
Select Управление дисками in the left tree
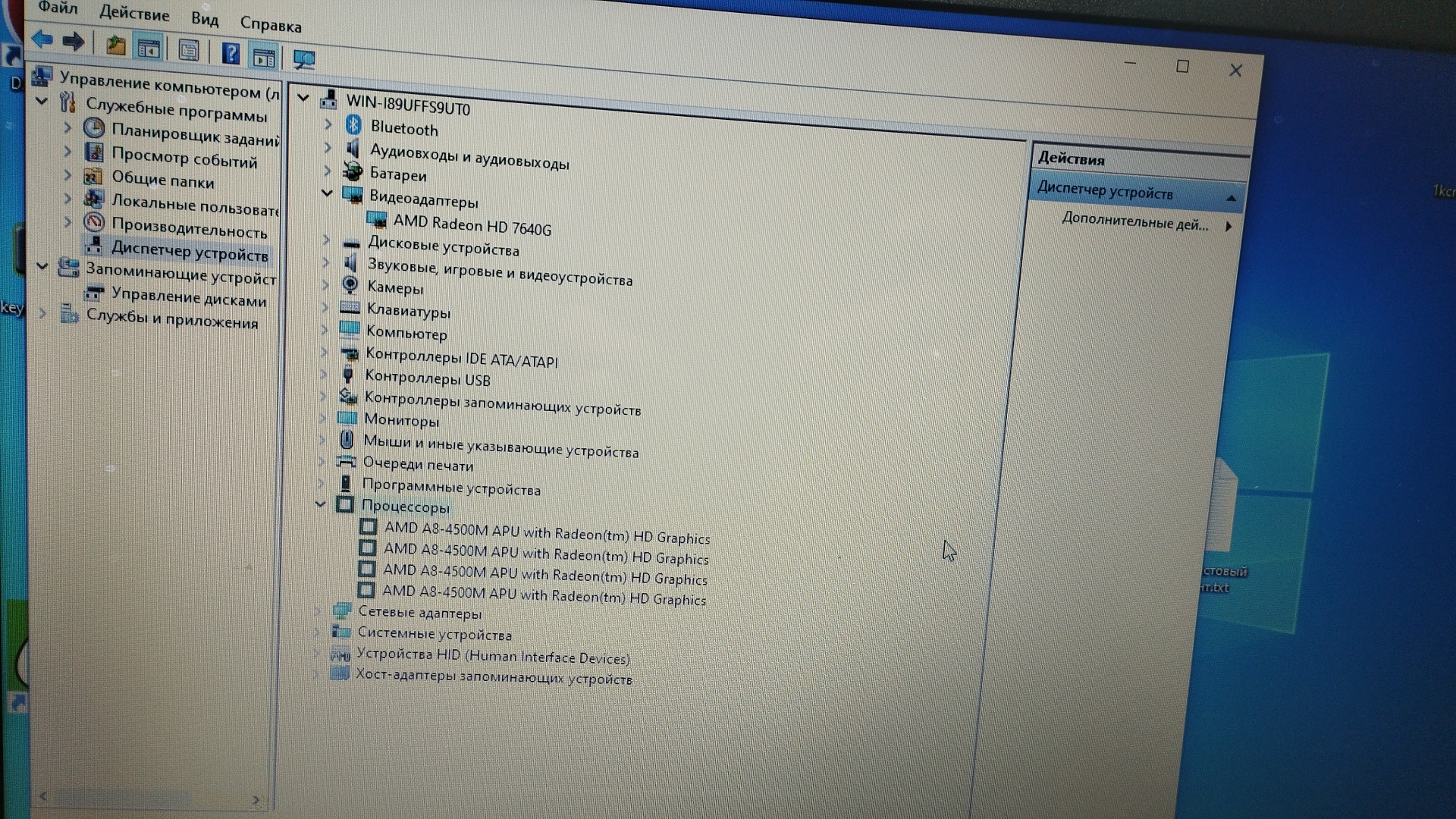pos(188,297)
